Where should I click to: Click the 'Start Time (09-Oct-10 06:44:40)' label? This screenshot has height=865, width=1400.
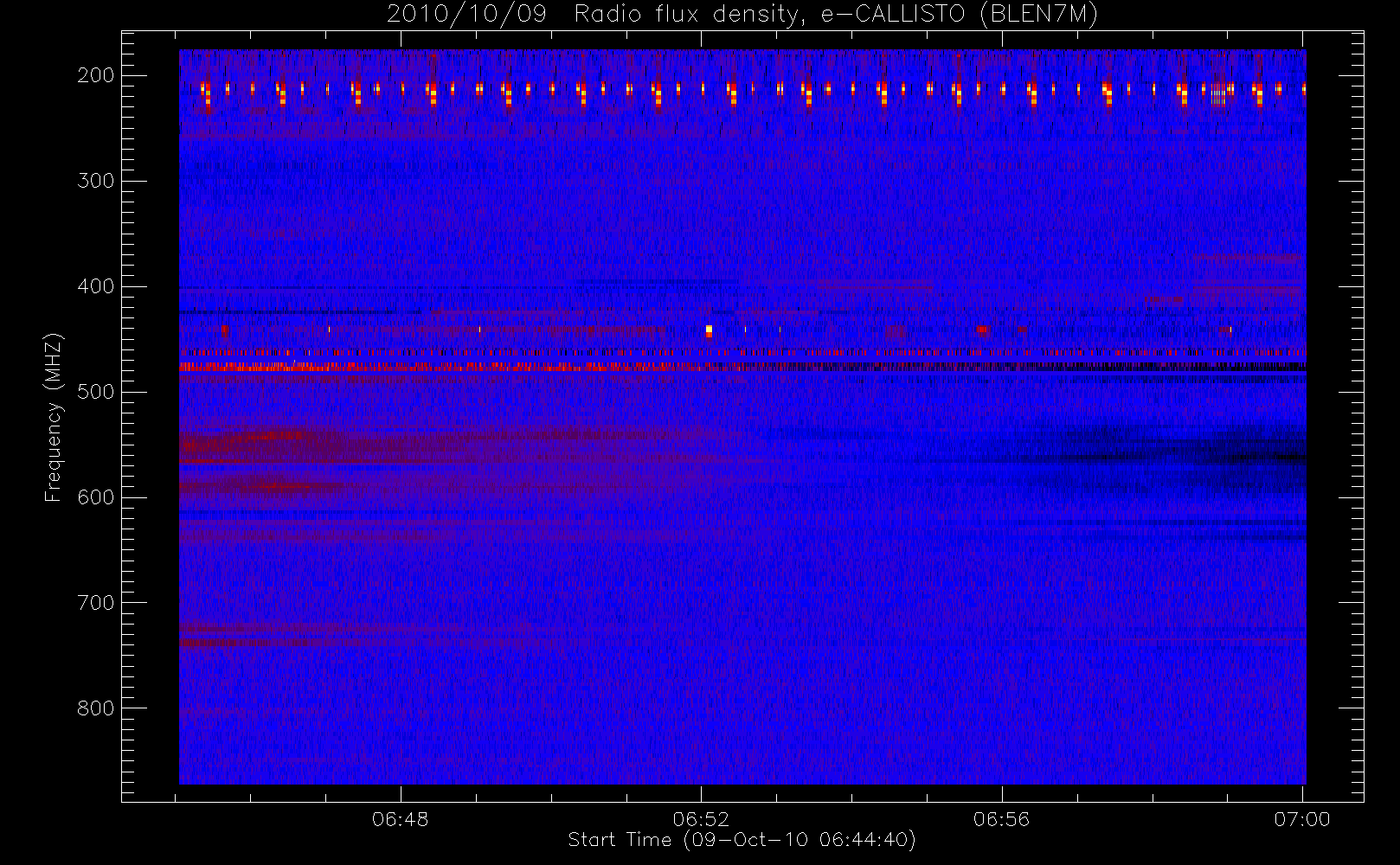pyautogui.click(x=742, y=840)
